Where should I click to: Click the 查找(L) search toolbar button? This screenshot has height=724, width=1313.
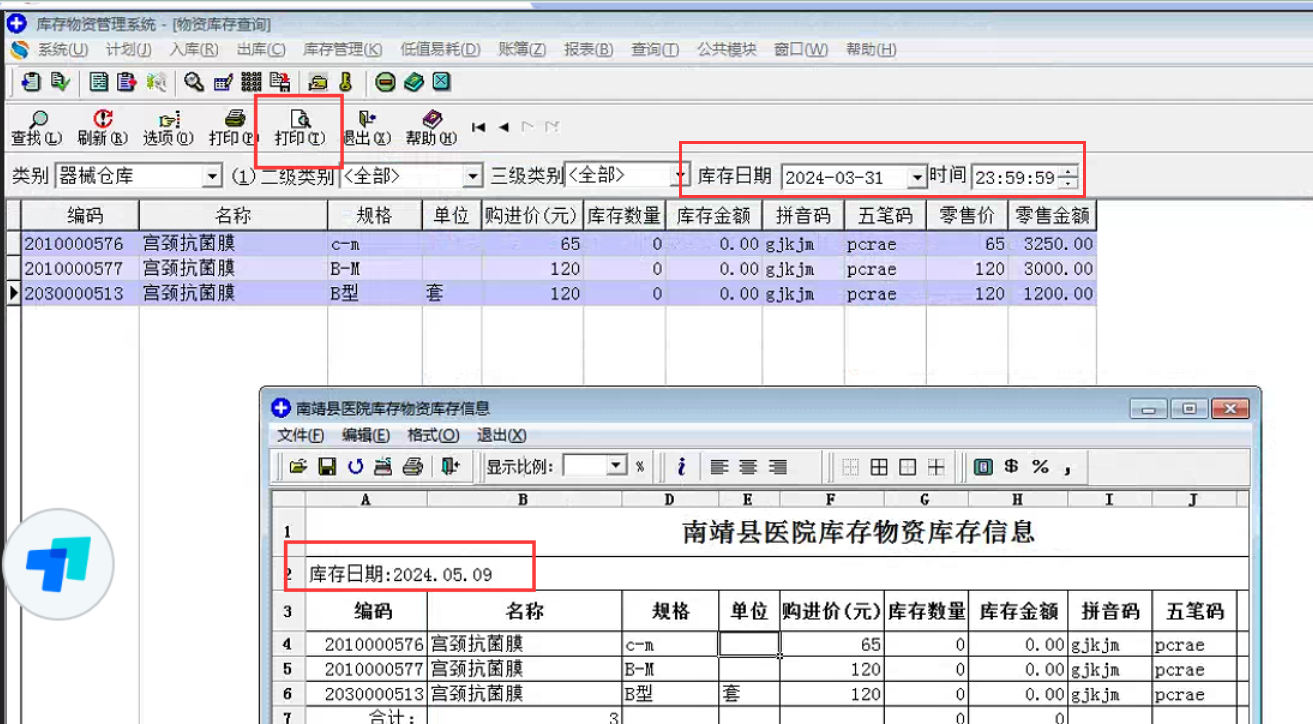36,128
